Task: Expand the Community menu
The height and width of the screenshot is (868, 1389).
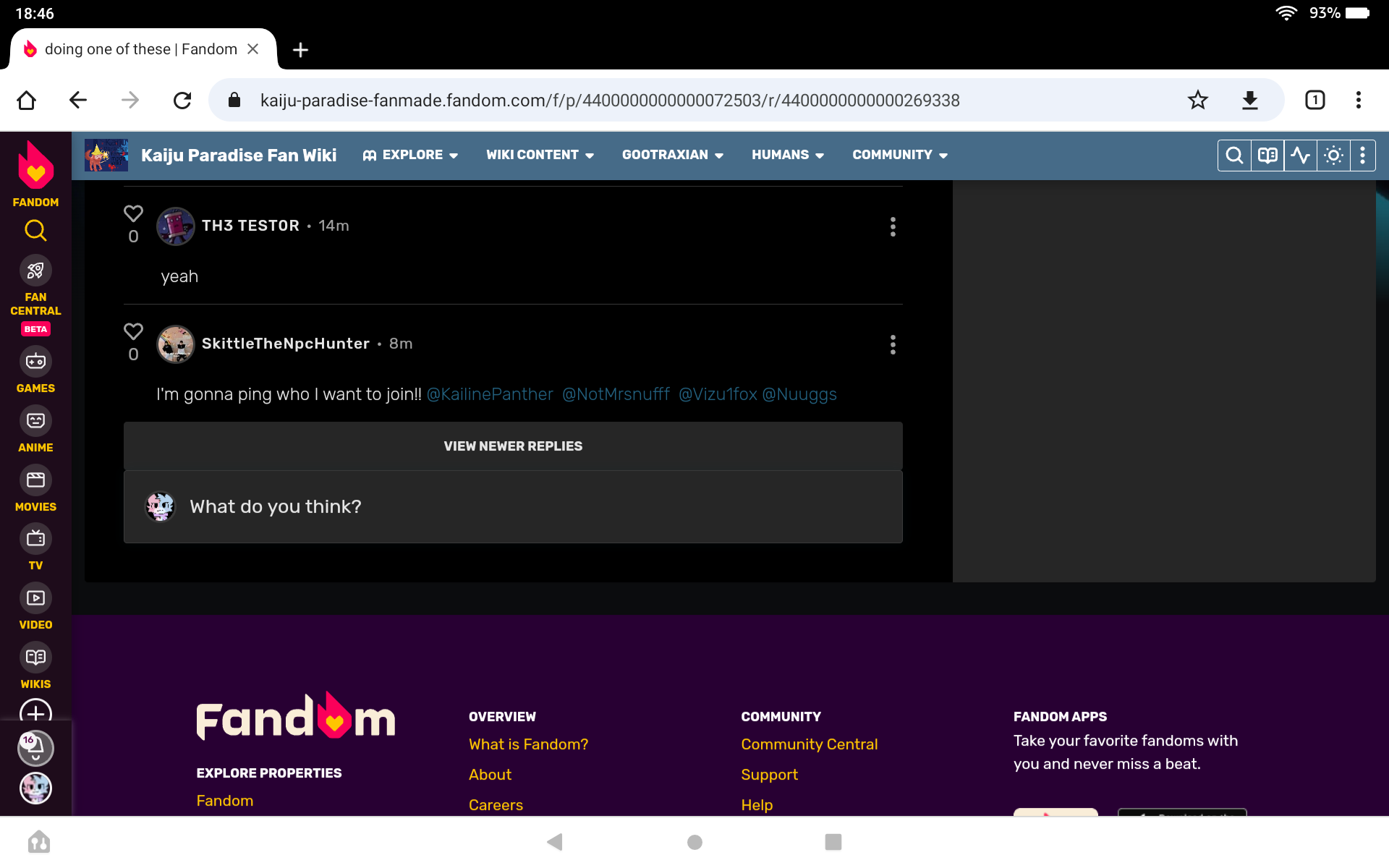Action: pyautogui.click(x=900, y=155)
